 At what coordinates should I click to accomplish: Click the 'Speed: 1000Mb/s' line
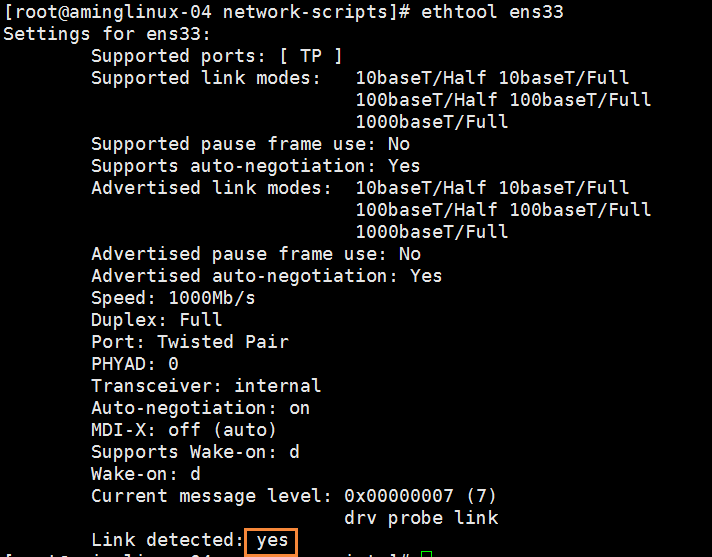[173, 298]
